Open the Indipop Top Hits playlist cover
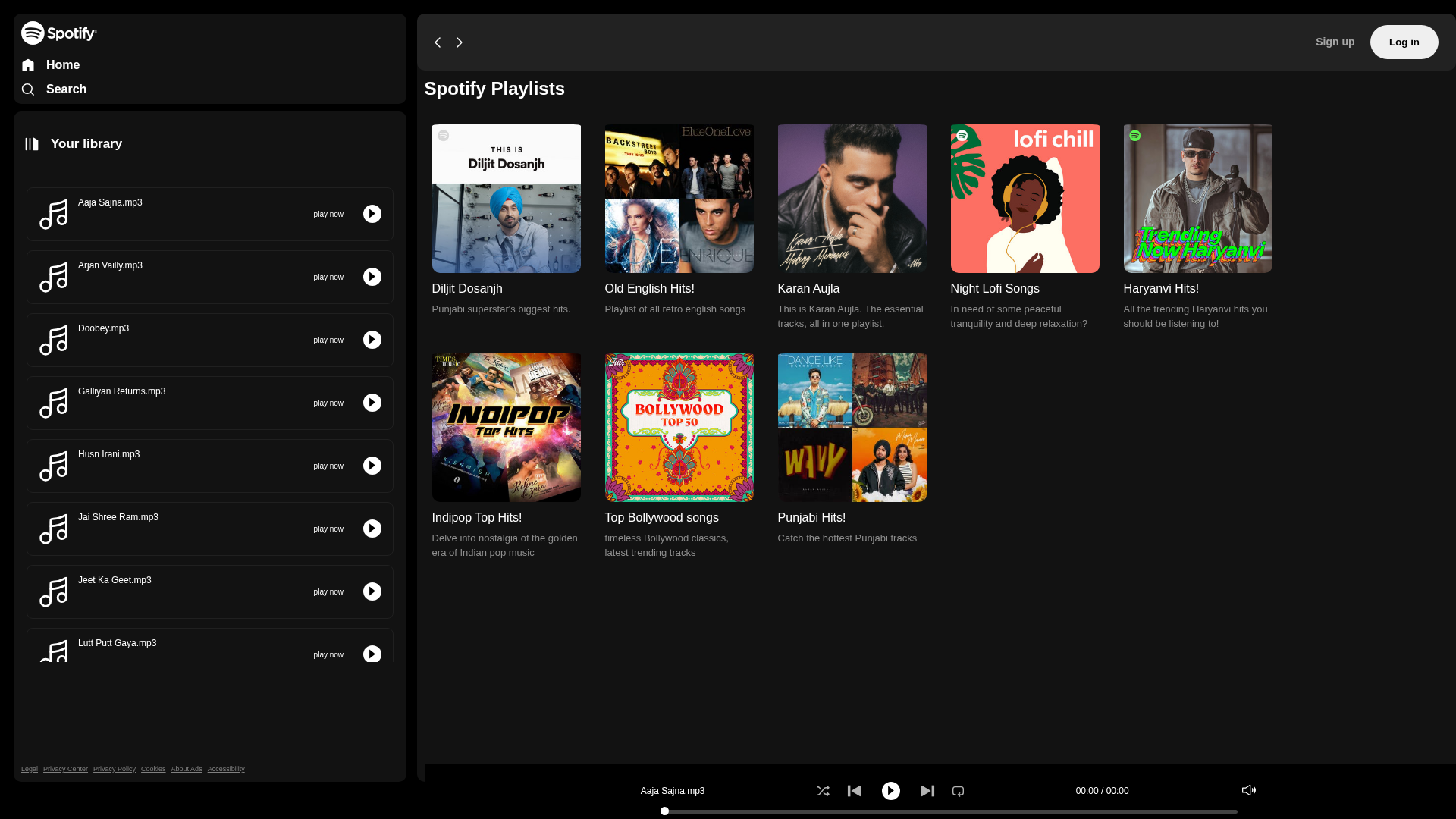 coord(507,428)
